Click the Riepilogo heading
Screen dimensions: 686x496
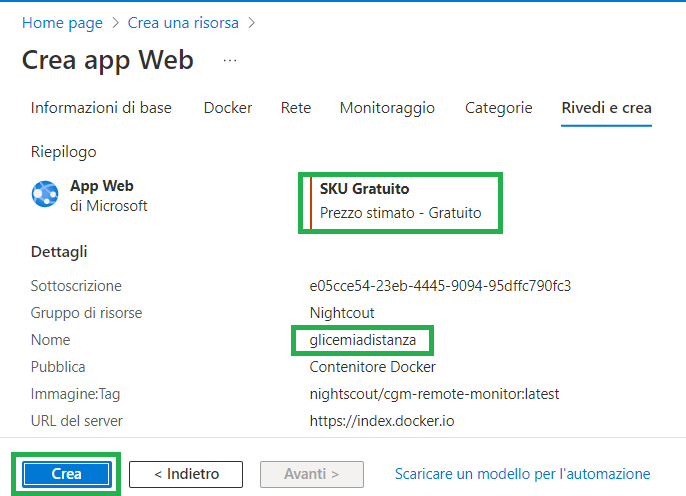[x=63, y=152]
